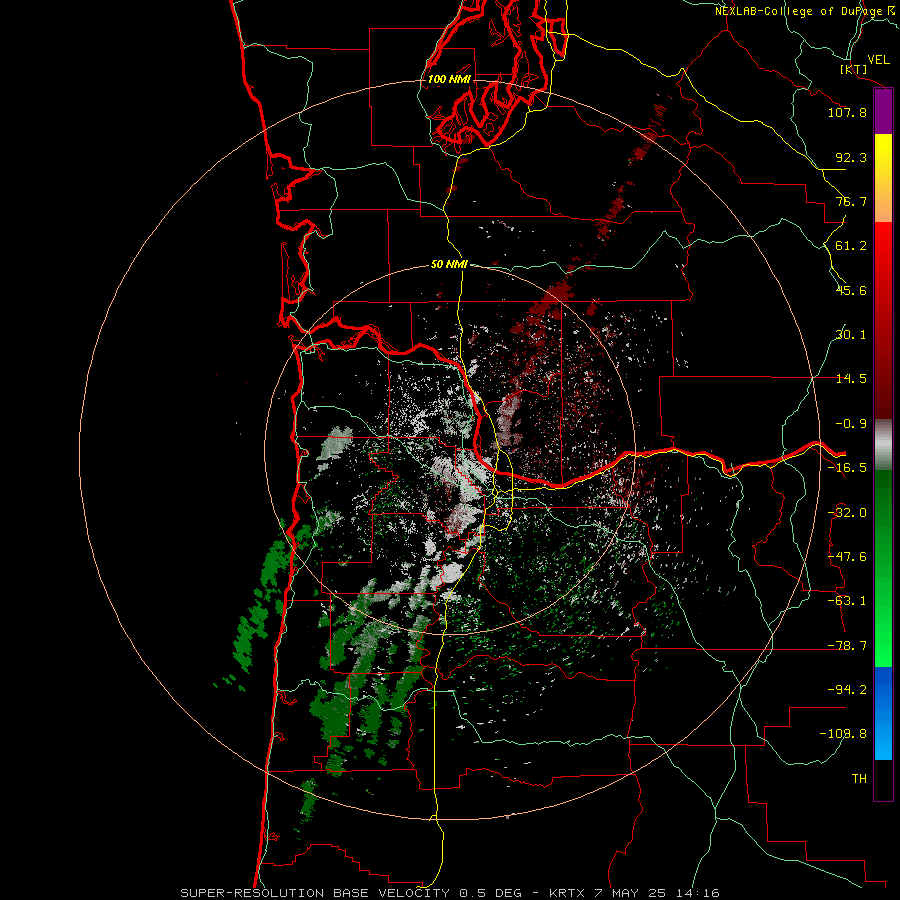
Task: Click the -63.1 velocity scale value
Action: [x=847, y=601]
